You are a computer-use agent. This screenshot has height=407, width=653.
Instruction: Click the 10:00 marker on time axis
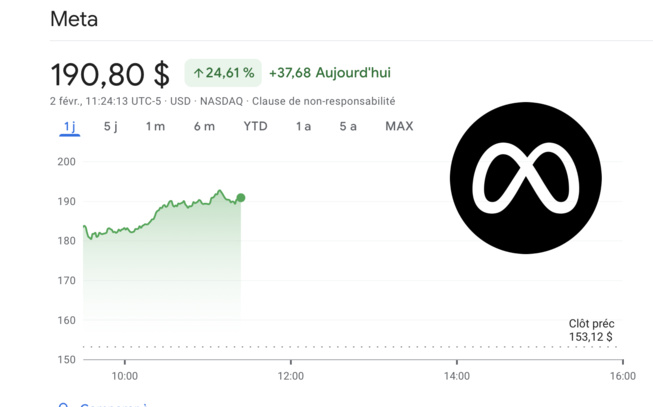point(124,376)
